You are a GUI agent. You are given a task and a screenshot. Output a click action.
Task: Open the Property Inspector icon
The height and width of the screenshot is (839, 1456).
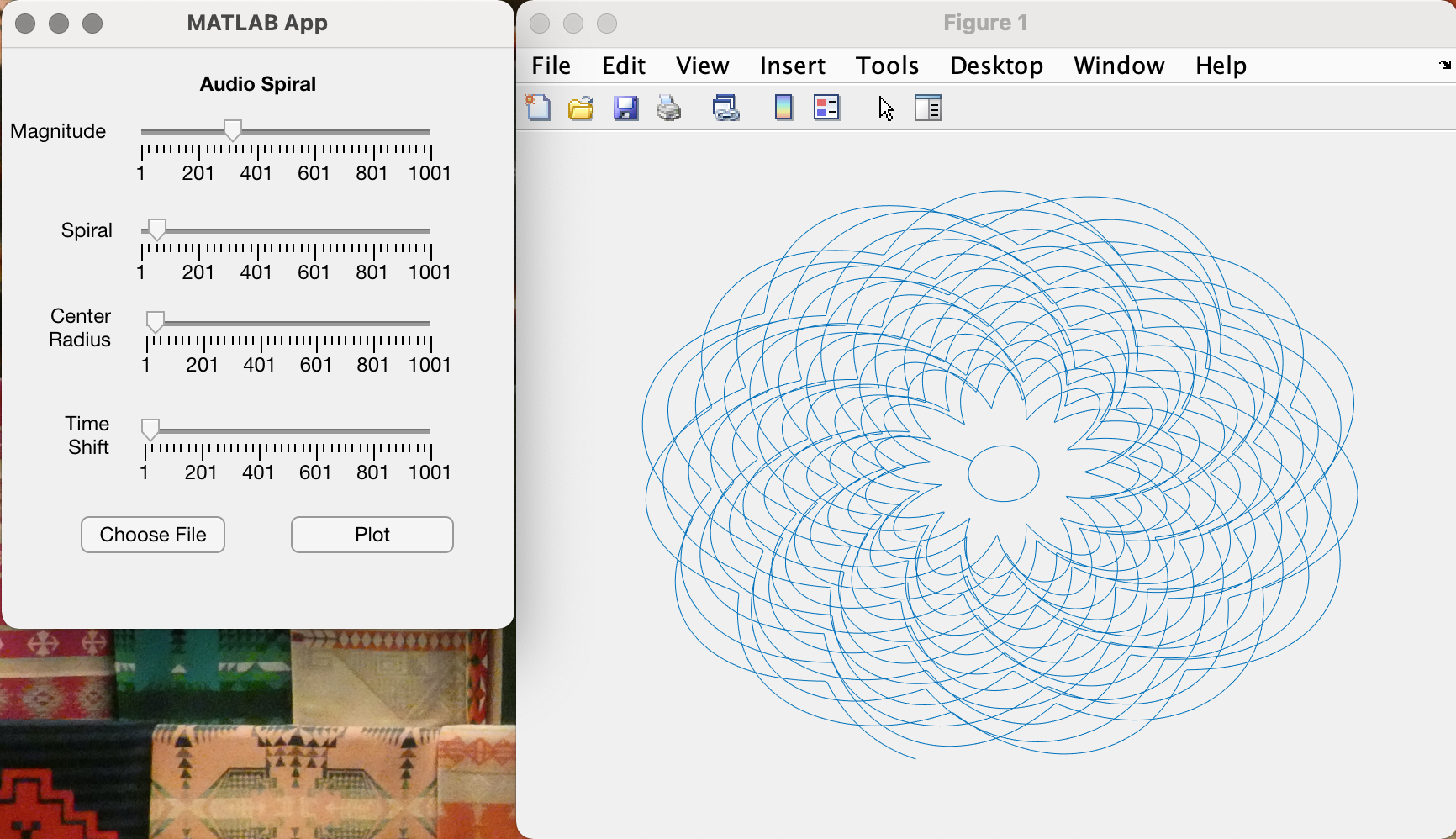coord(928,108)
